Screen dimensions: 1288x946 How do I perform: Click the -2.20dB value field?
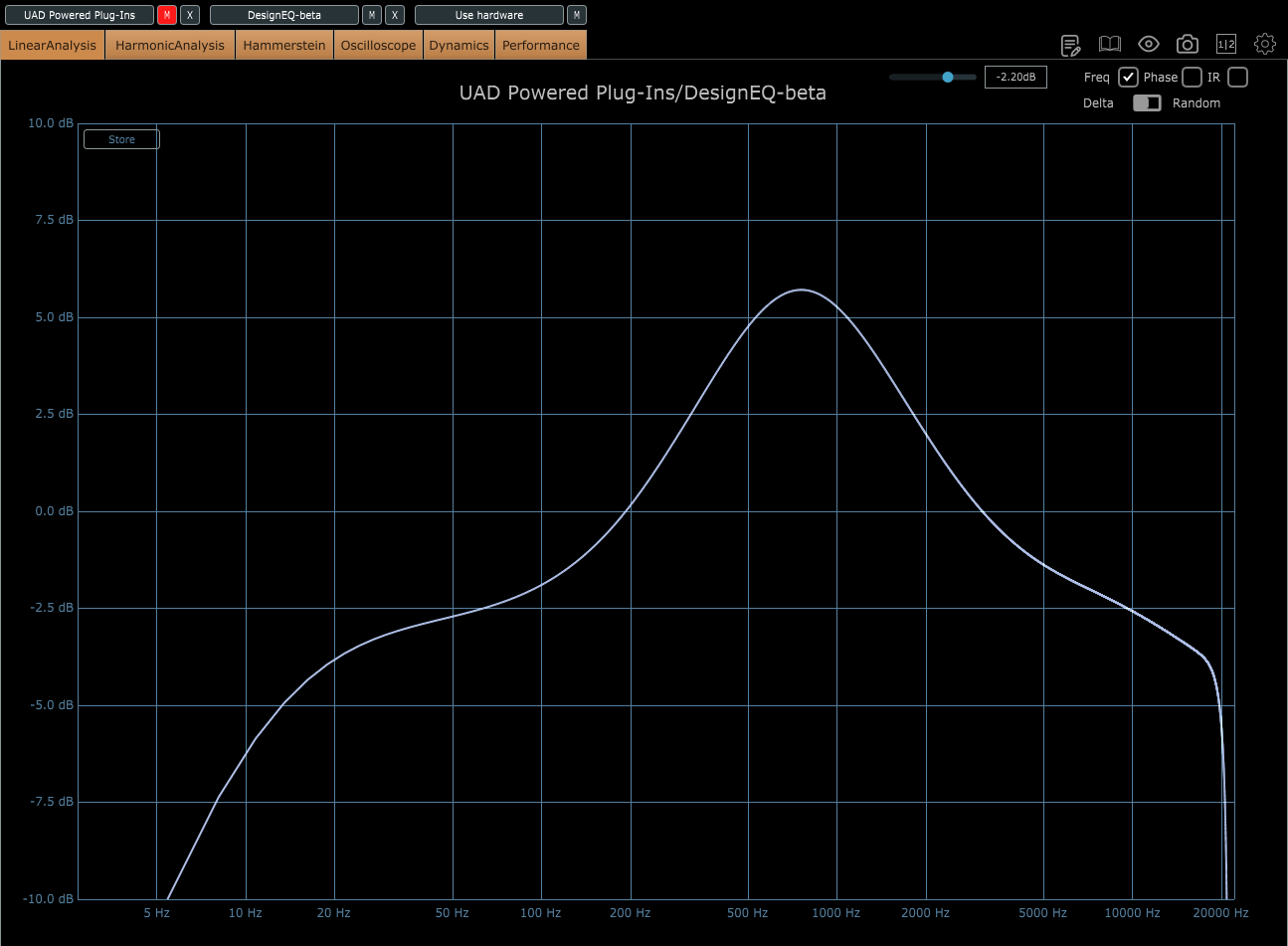coord(1015,77)
